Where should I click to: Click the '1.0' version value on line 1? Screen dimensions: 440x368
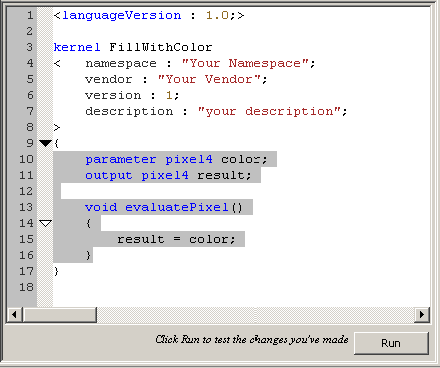tap(217, 15)
